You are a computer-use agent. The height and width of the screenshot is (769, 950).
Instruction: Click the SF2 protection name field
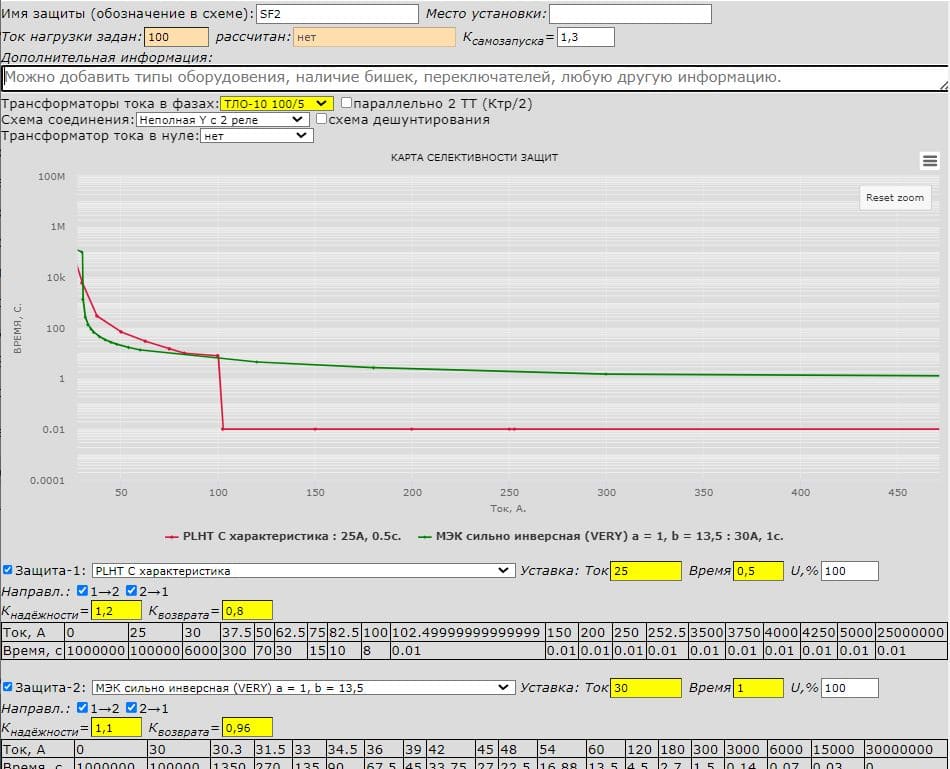pos(337,14)
